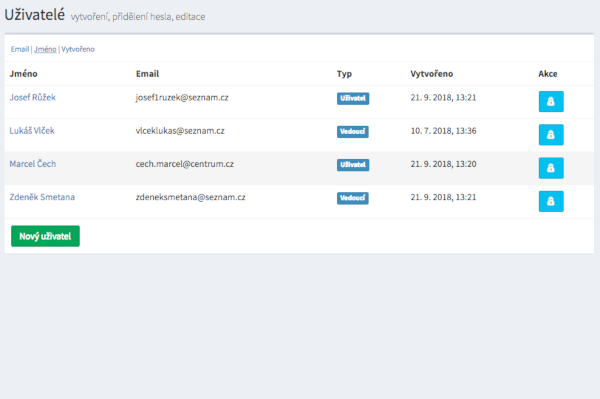Image resolution: width=600 pixels, height=399 pixels.
Task: Click the Akce column header
Action: tap(548, 74)
